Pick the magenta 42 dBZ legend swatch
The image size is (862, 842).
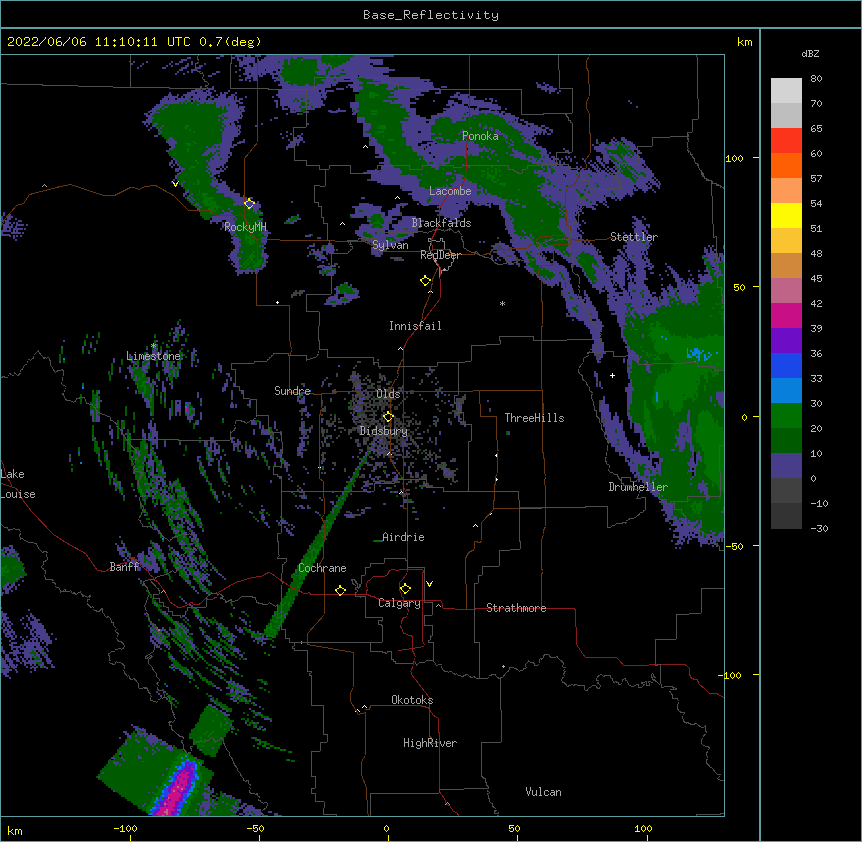point(786,315)
